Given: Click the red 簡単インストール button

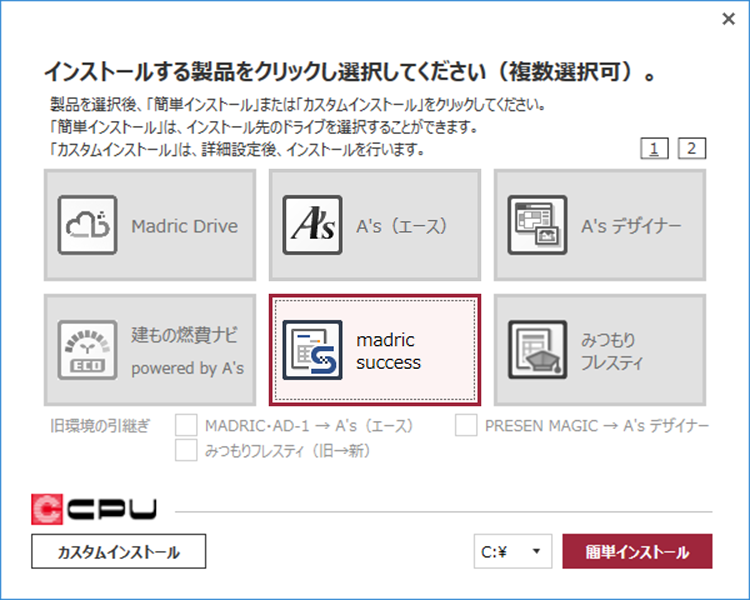Looking at the screenshot, I should pos(637,551).
